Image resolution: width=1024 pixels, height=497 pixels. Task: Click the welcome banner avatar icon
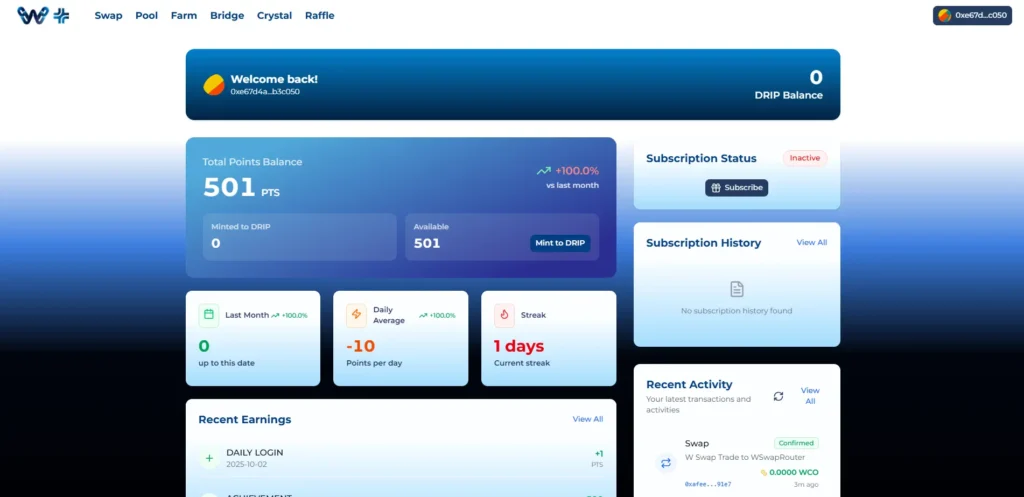click(x=214, y=84)
